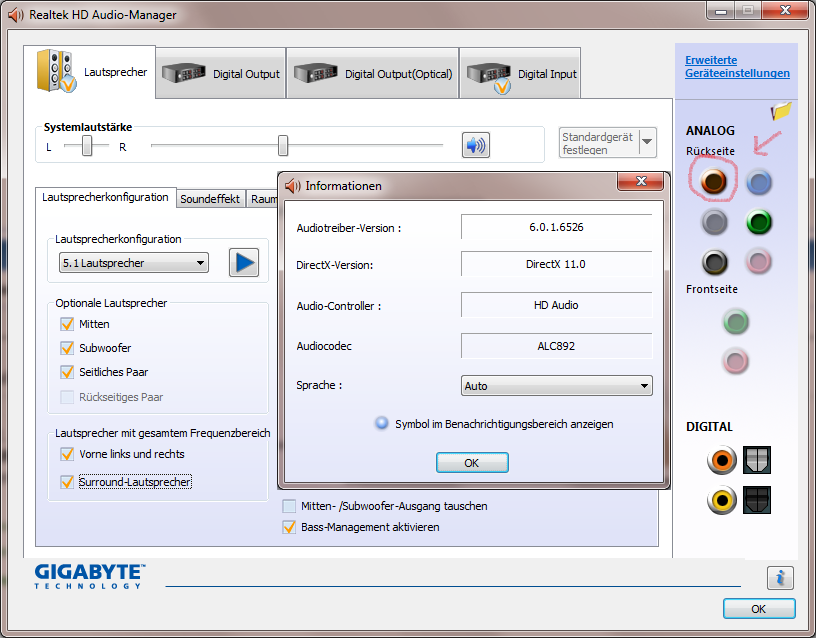Click the gray rear analog jack
The width and height of the screenshot is (816, 638).
714,222
